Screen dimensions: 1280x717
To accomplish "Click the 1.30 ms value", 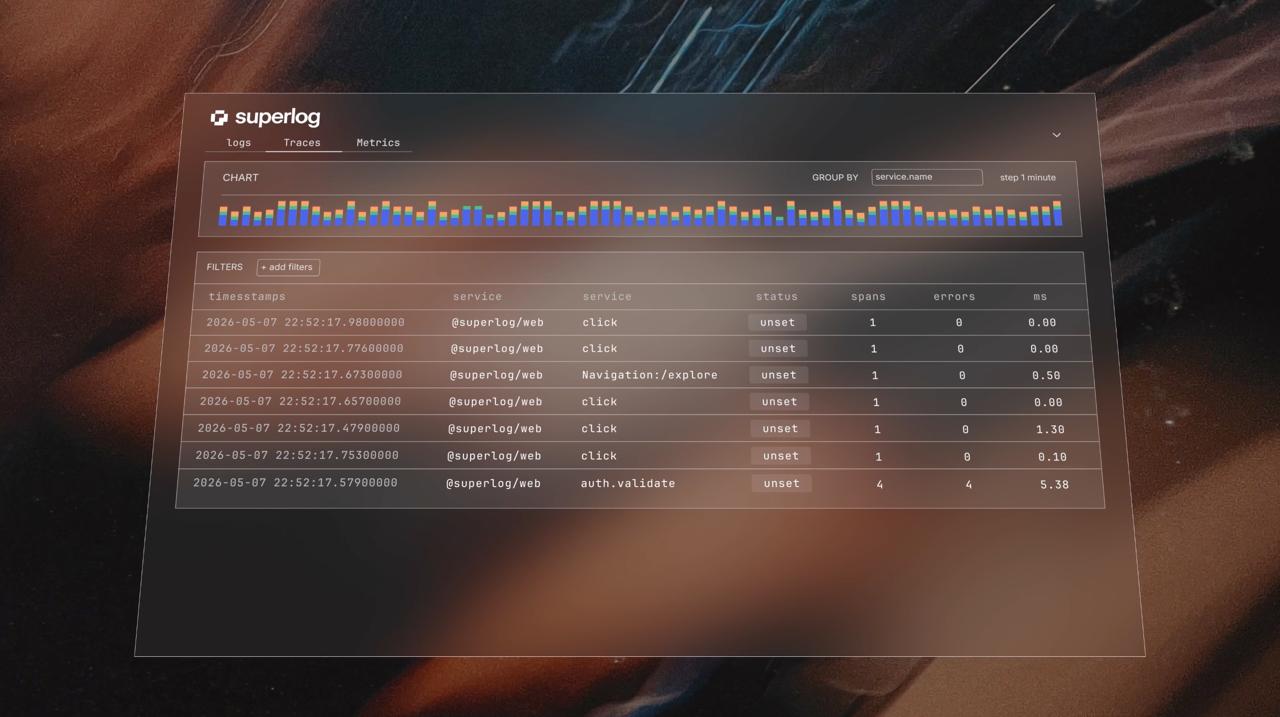I will (1050, 429).
